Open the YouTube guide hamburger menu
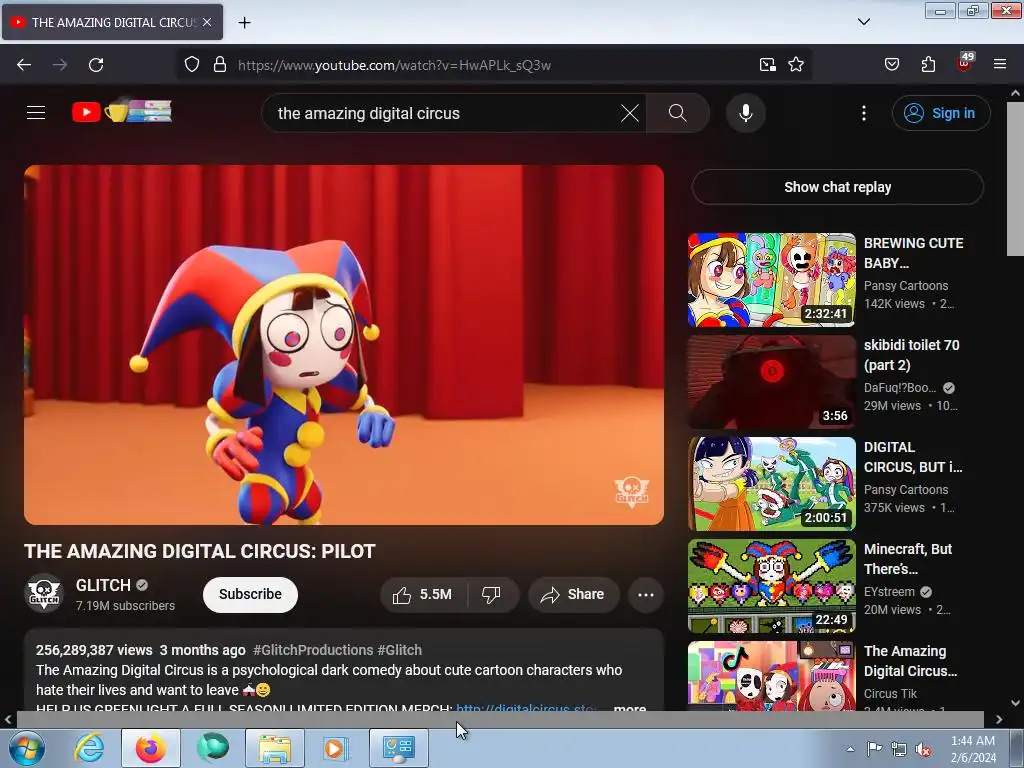Viewport: 1024px width, 768px height. click(36, 113)
